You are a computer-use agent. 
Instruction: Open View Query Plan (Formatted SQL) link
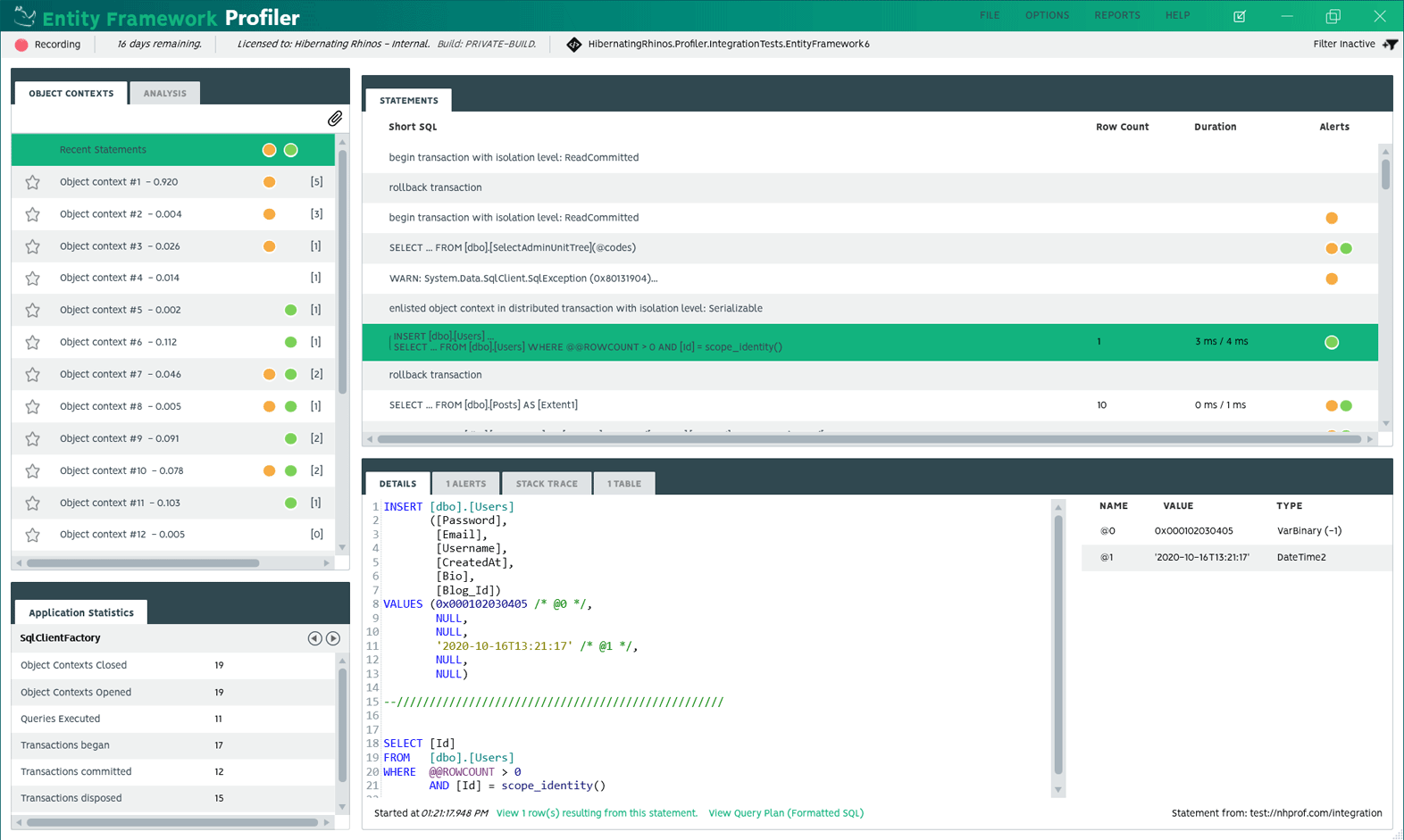tap(786, 813)
